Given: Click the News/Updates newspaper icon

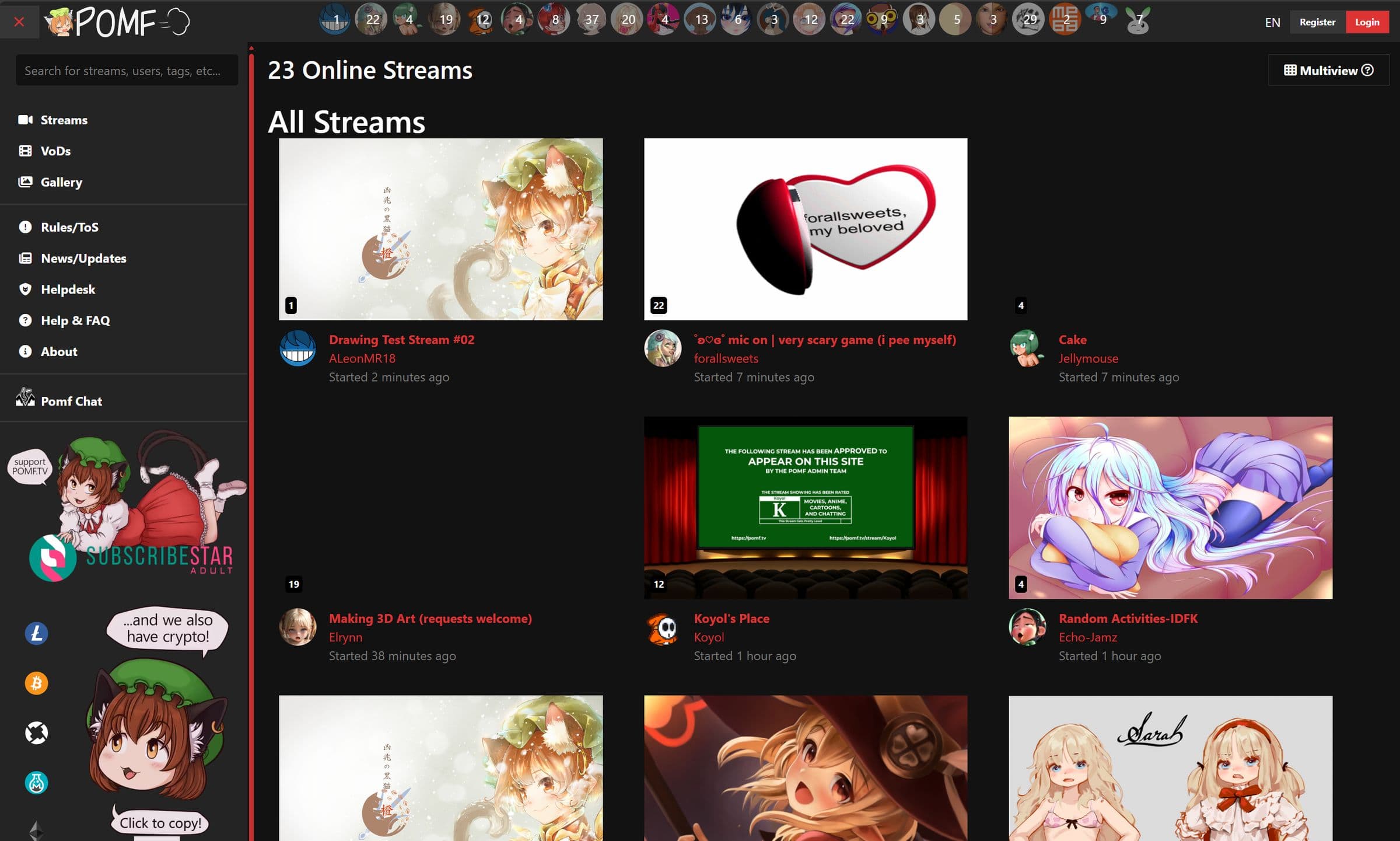Looking at the screenshot, I should coord(25,258).
